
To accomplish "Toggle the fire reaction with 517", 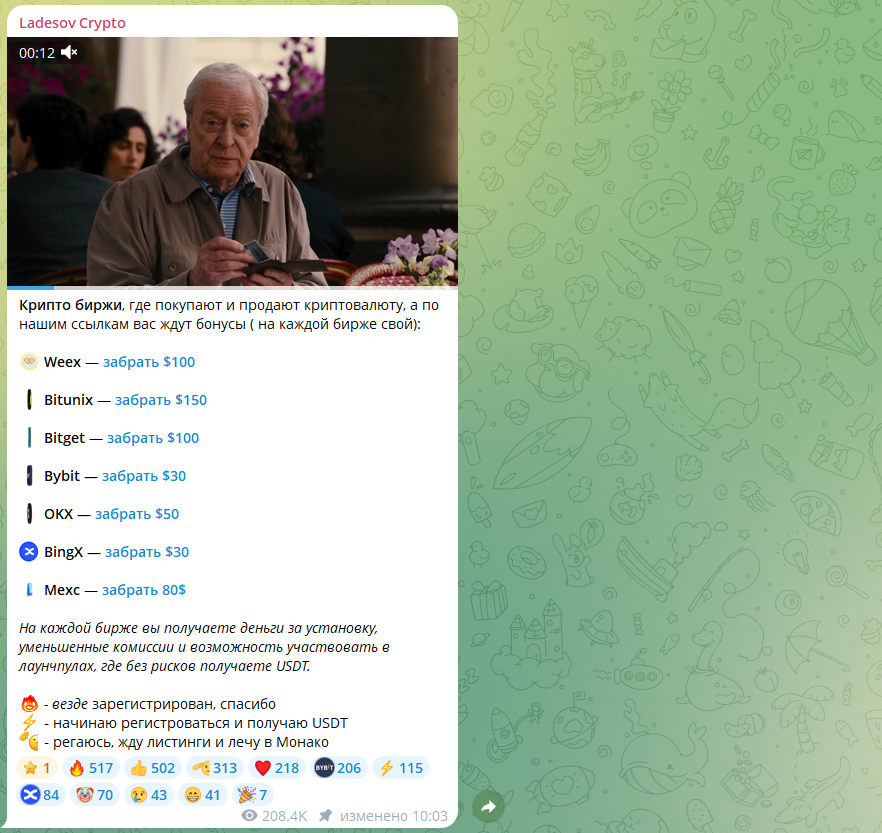I will click(x=91, y=768).
